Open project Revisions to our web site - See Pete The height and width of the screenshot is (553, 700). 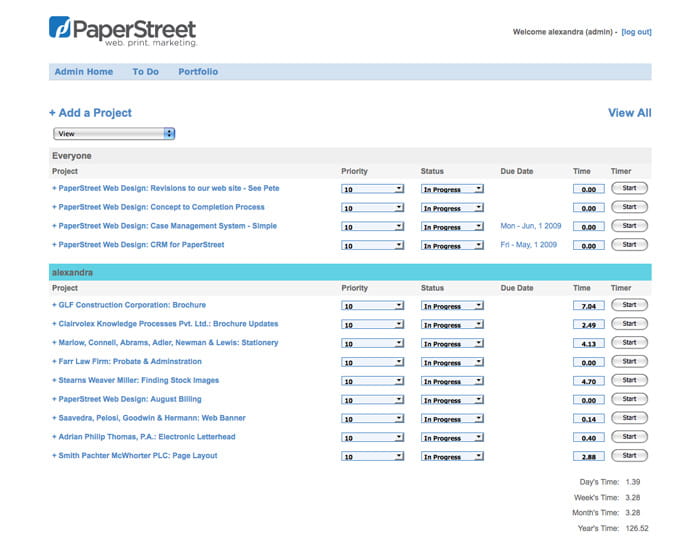point(166,188)
